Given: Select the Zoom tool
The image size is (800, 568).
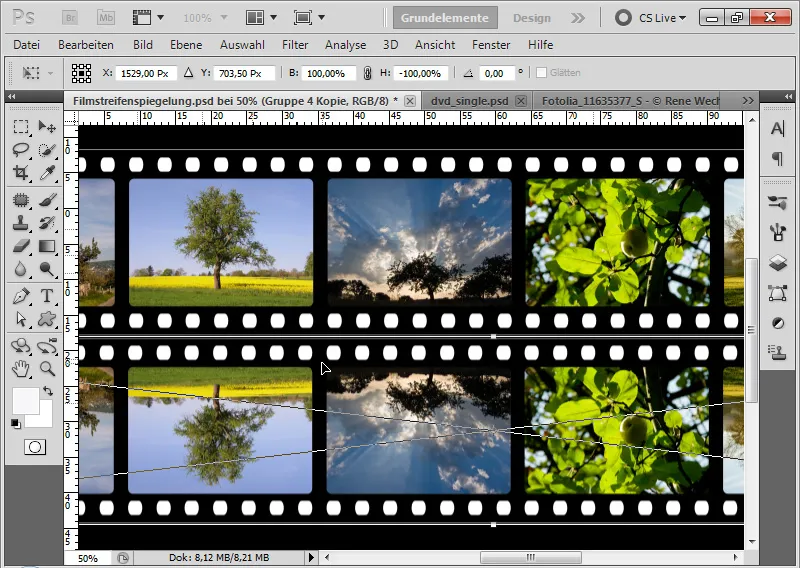Looking at the screenshot, I should tap(47, 368).
